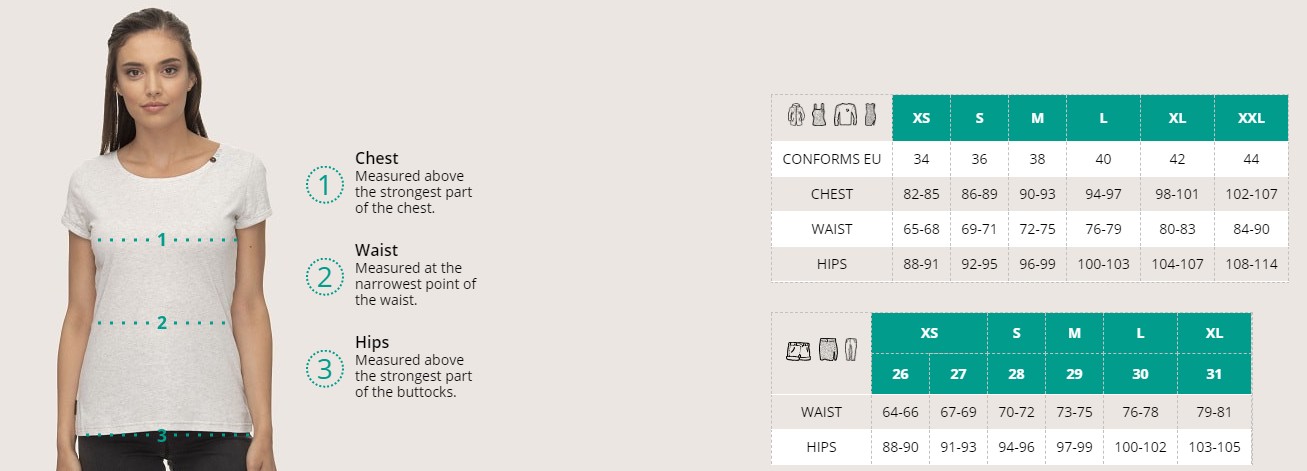Viewport: 1307px width, 471px height.
Task: Click the Chest heading text
Action: click(376, 158)
